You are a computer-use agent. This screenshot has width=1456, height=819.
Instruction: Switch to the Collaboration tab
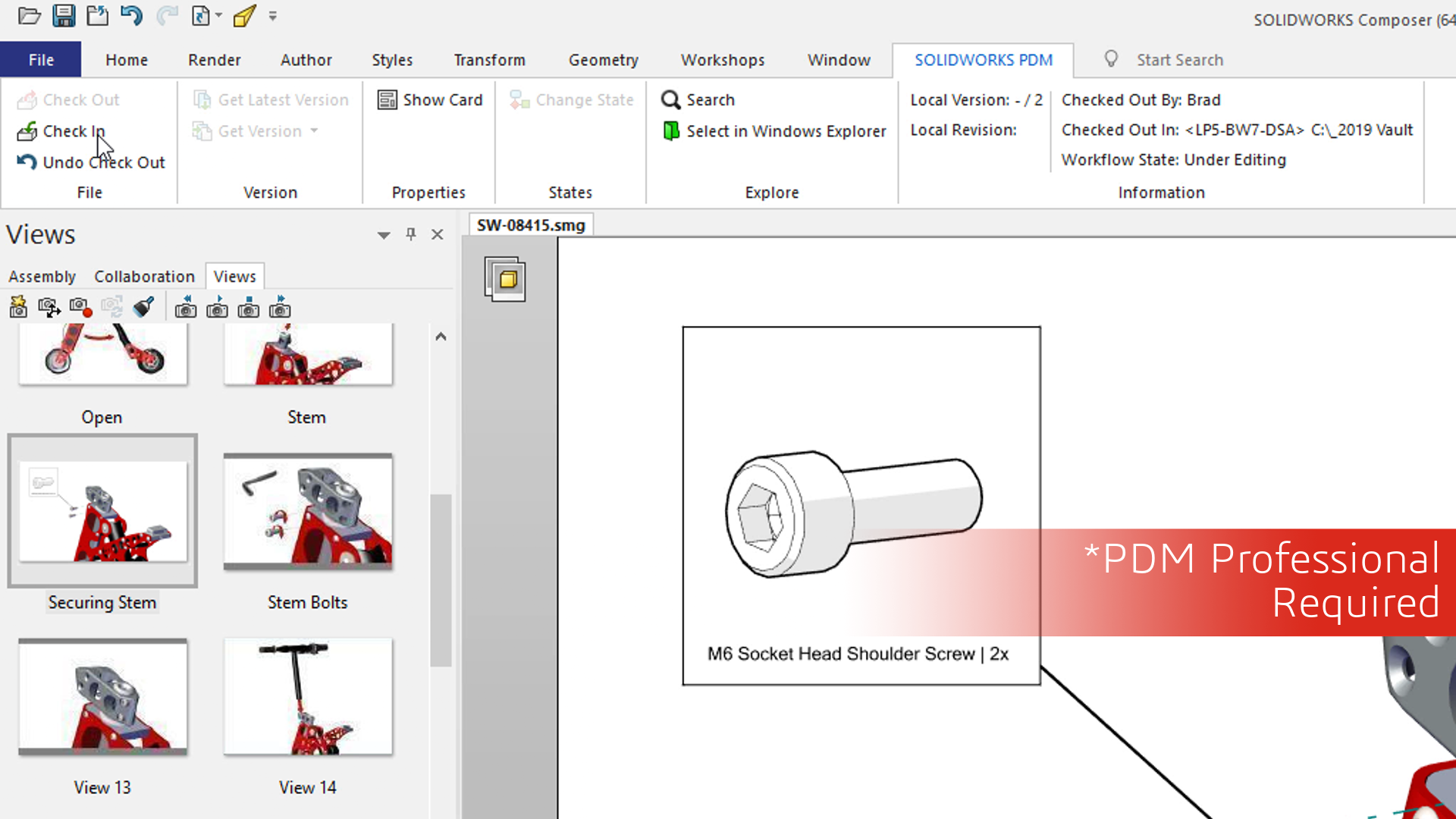click(144, 276)
